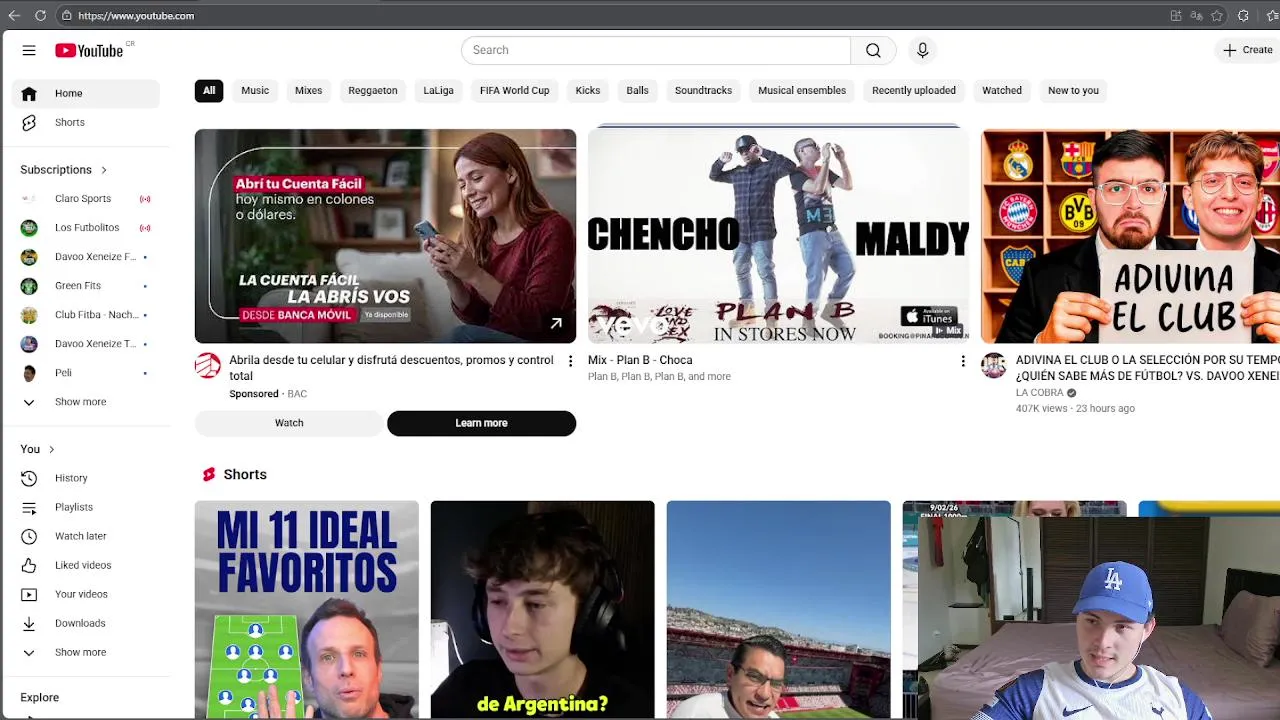
Task: Open Mi 11 Ideal Favoritos short
Action: click(307, 610)
